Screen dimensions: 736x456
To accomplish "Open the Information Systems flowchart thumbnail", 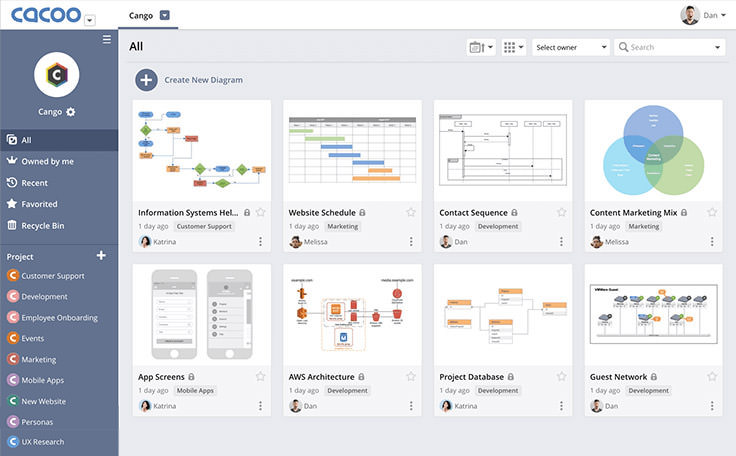I will click(x=202, y=150).
